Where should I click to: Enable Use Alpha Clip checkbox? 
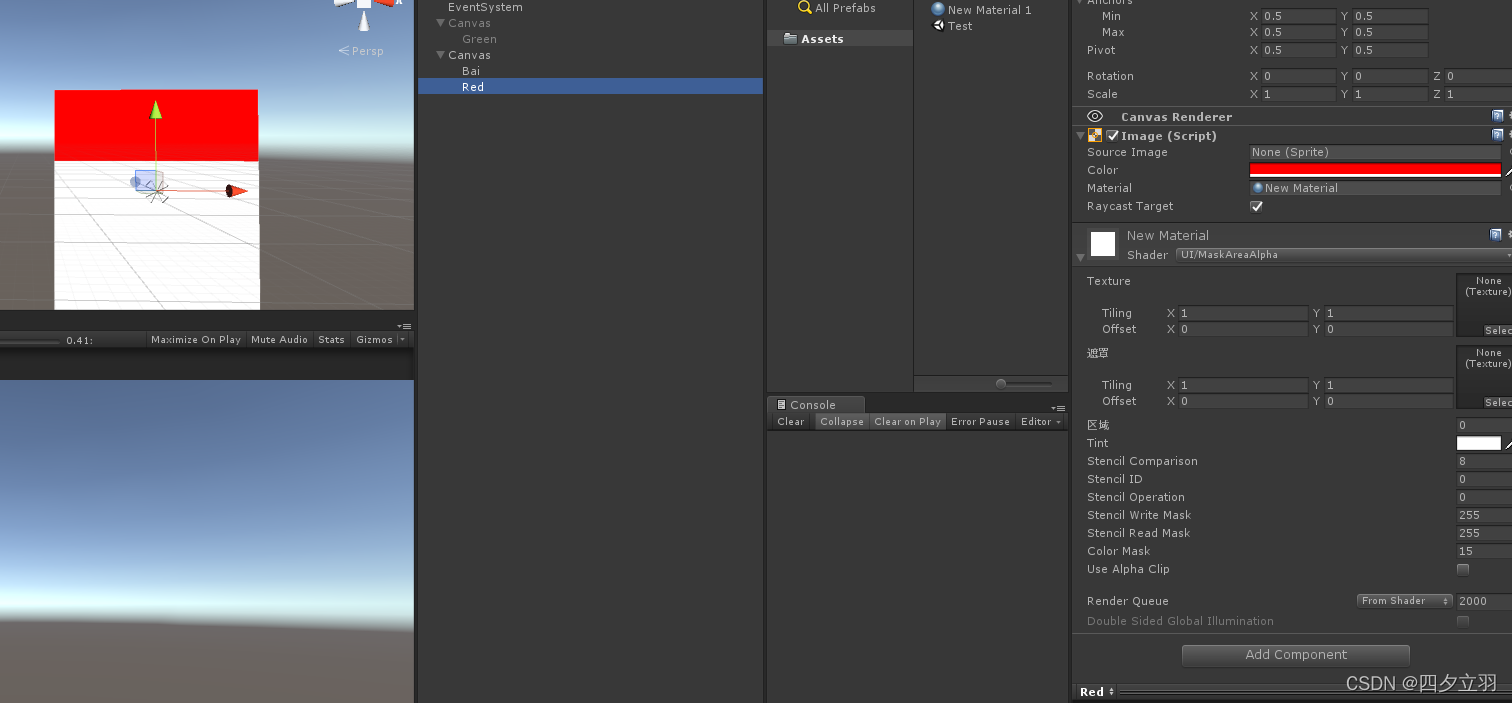tap(1463, 569)
